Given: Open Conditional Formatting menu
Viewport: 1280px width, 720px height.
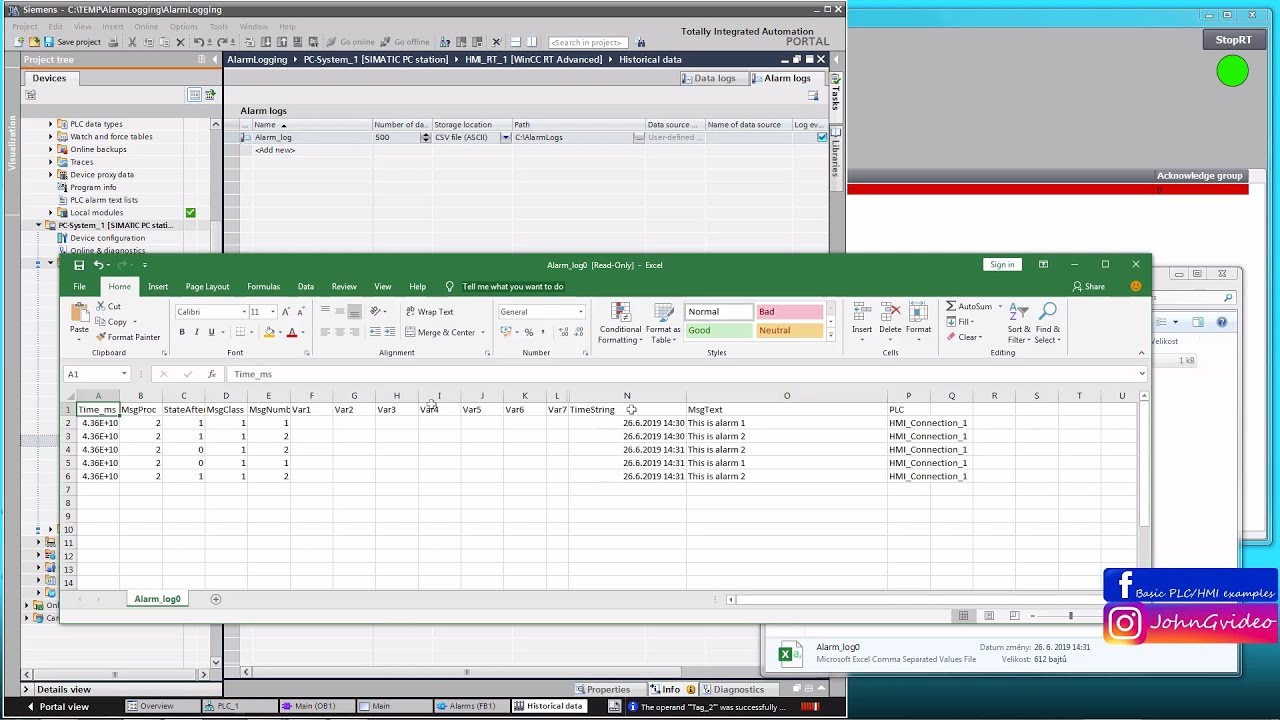Looking at the screenshot, I should [x=620, y=324].
